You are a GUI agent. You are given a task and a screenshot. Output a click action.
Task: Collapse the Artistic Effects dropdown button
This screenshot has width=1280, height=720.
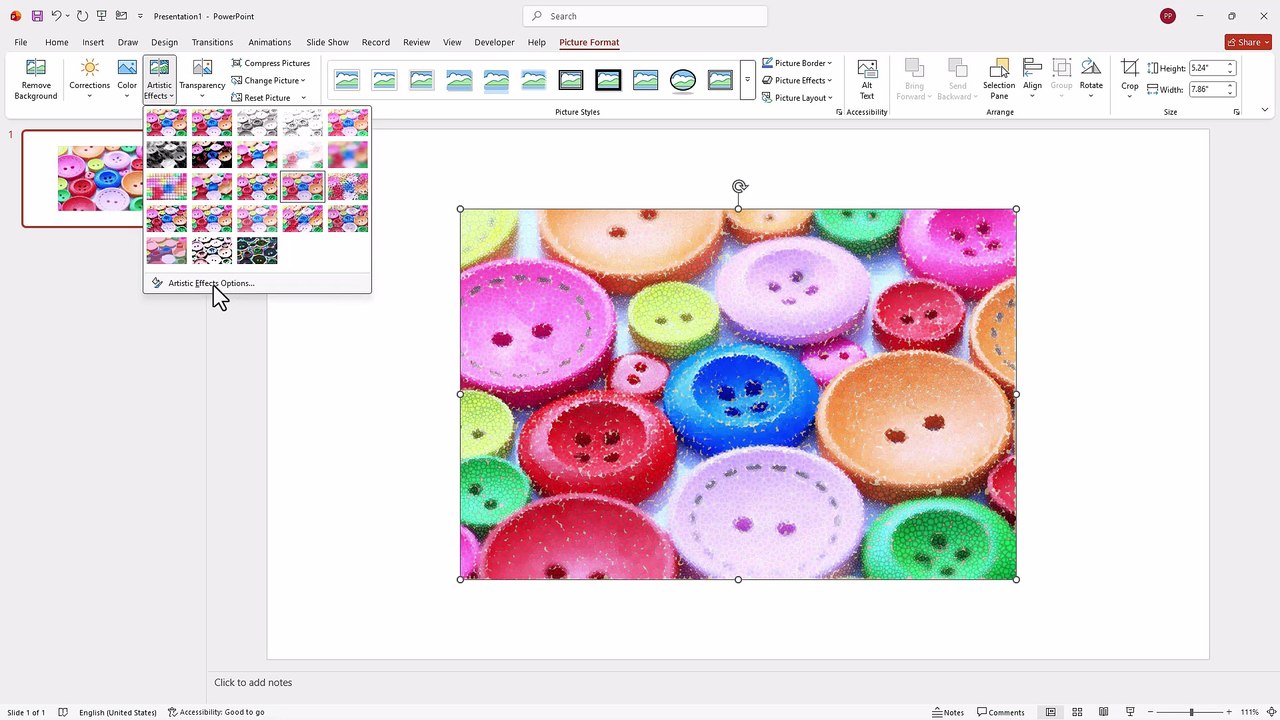point(159,79)
